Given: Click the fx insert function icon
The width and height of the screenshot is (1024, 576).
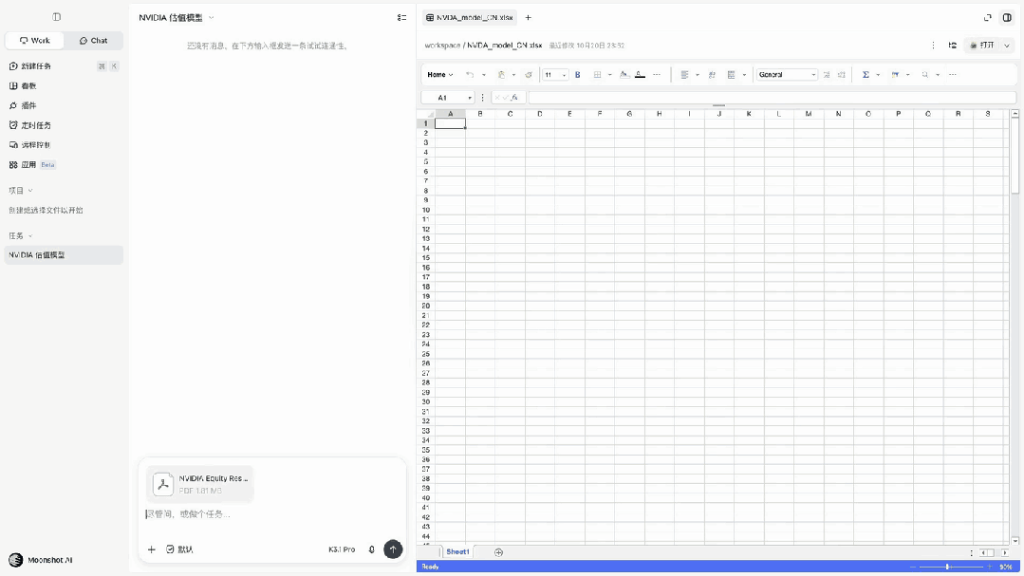Looking at the screenshot, I should tap(514, 98).
